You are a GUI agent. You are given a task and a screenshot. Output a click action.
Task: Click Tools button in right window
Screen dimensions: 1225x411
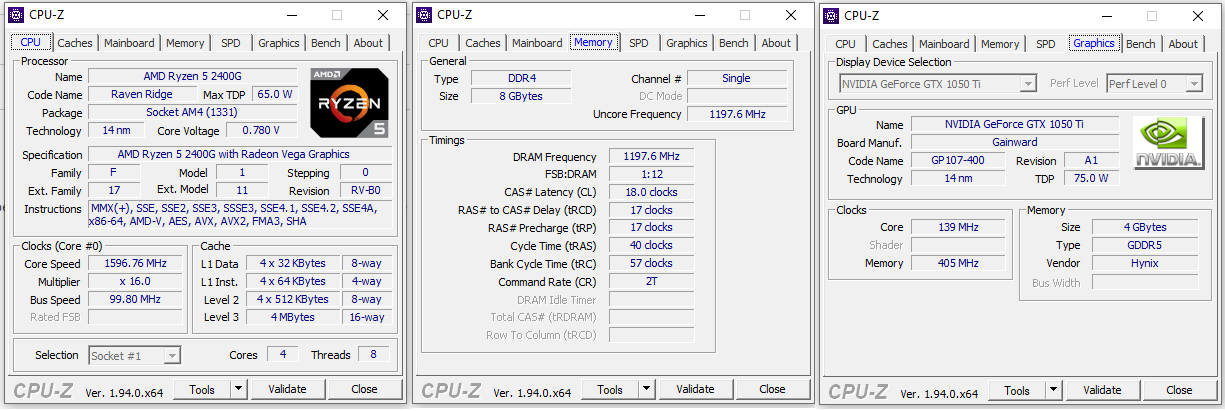click(x=1017, y=390)
